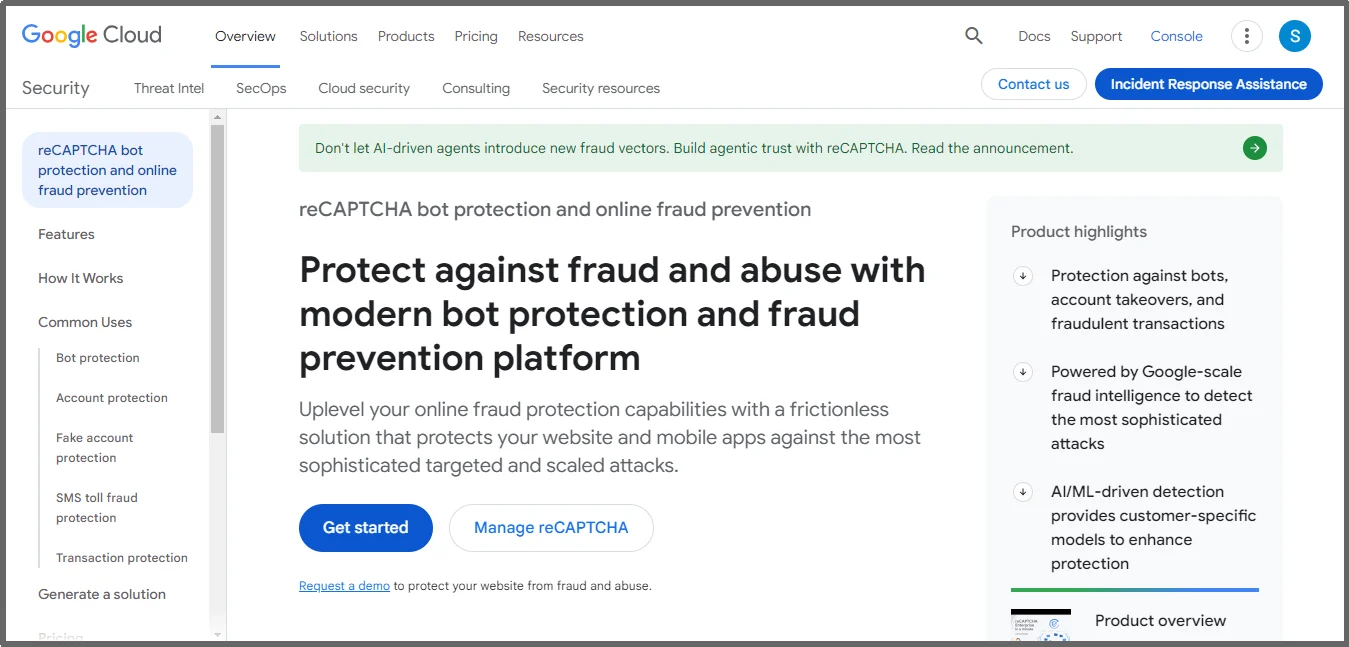1349x647 pixels.
Task: Click the Product overview thumbnail
Action: 1041,626
